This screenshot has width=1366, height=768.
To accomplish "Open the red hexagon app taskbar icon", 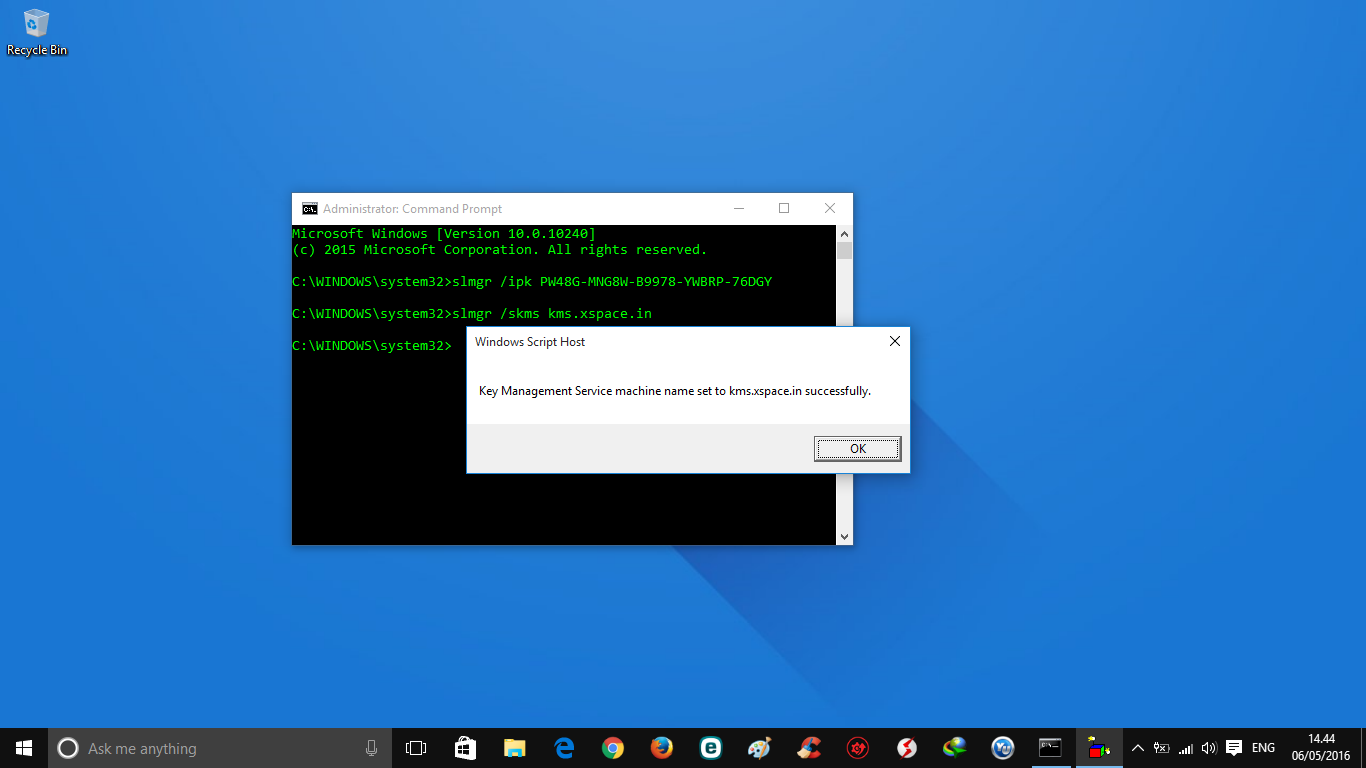I will (858, 748).
